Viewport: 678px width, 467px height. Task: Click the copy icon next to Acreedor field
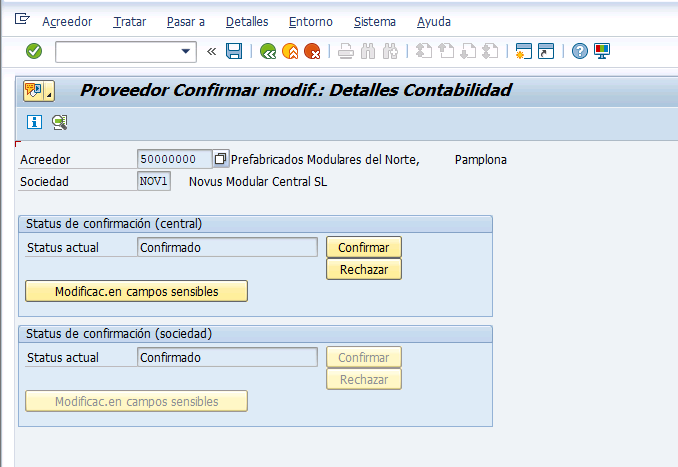tap(221, 159)
